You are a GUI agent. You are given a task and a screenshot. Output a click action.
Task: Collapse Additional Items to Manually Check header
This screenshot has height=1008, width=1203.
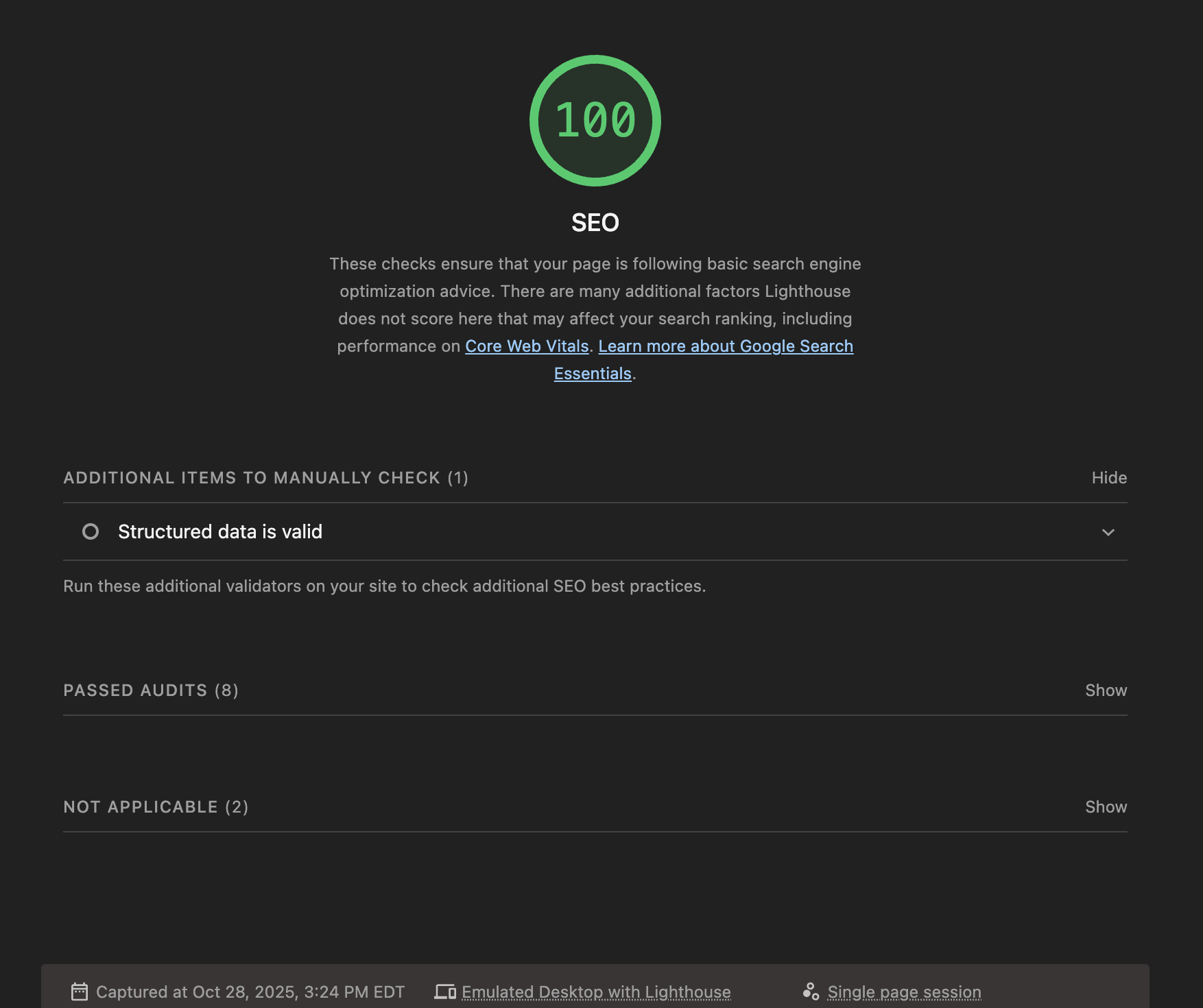coord(265,478)
